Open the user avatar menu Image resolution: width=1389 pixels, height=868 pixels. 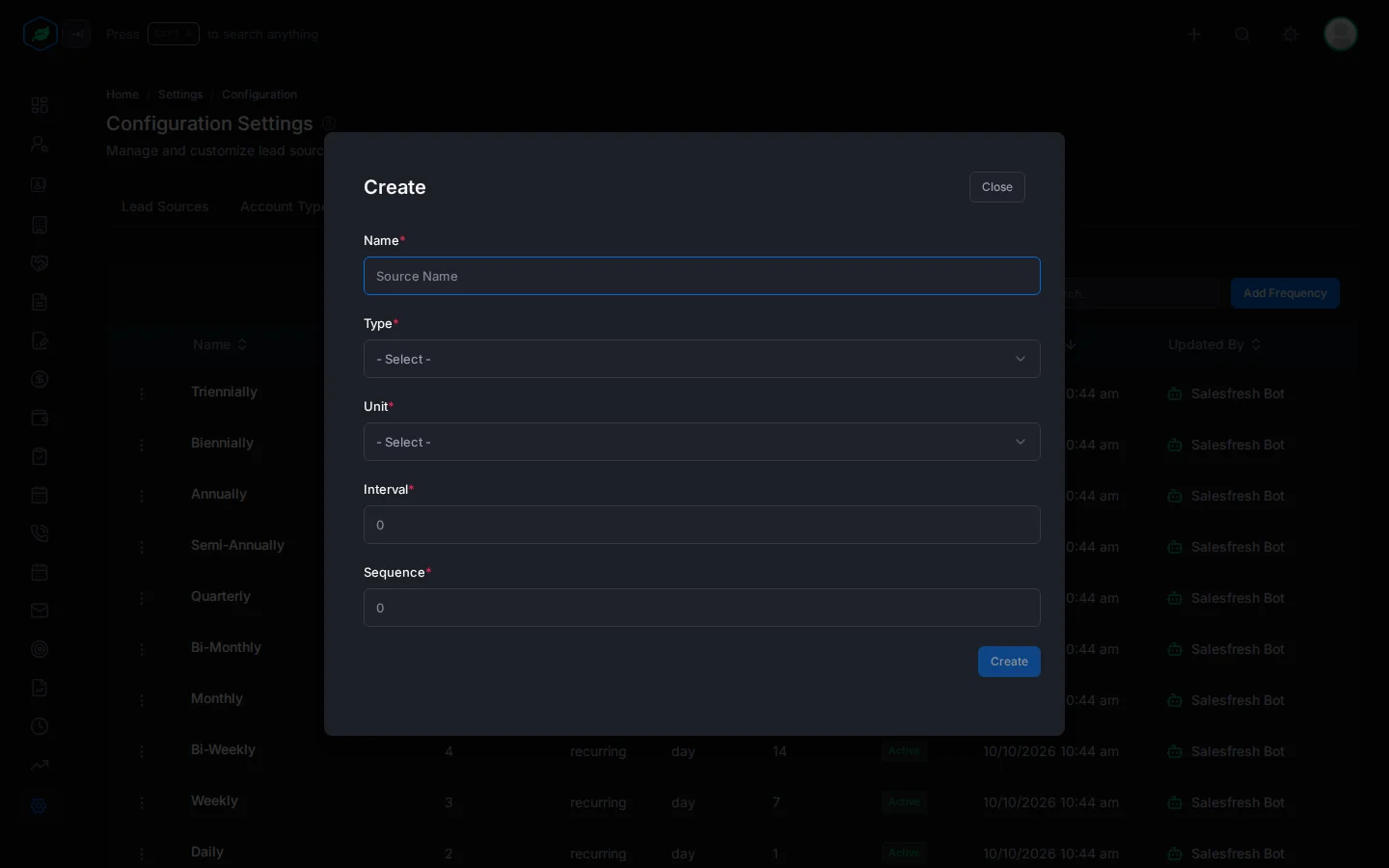tap(1341, 34)
